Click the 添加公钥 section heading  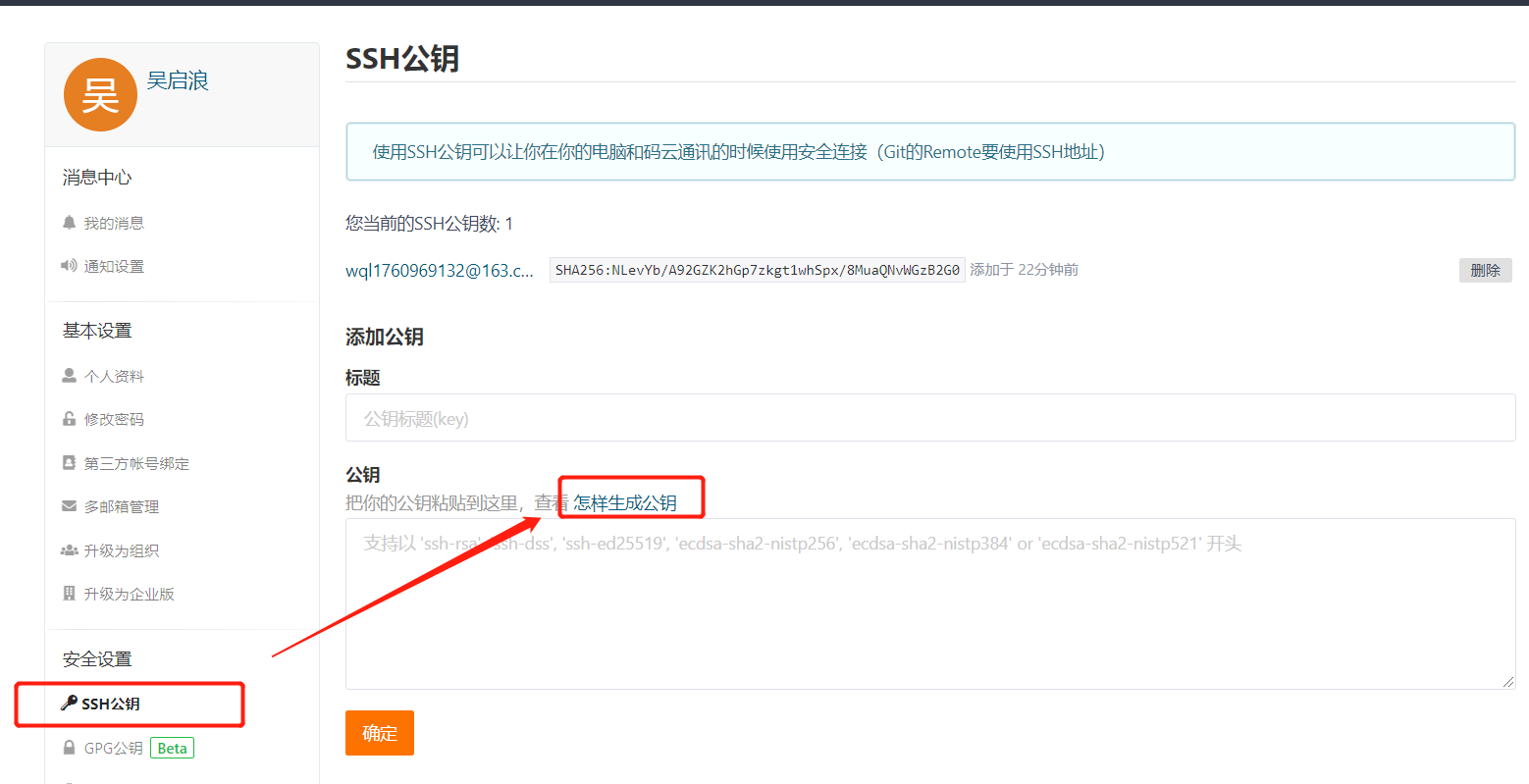385,337
